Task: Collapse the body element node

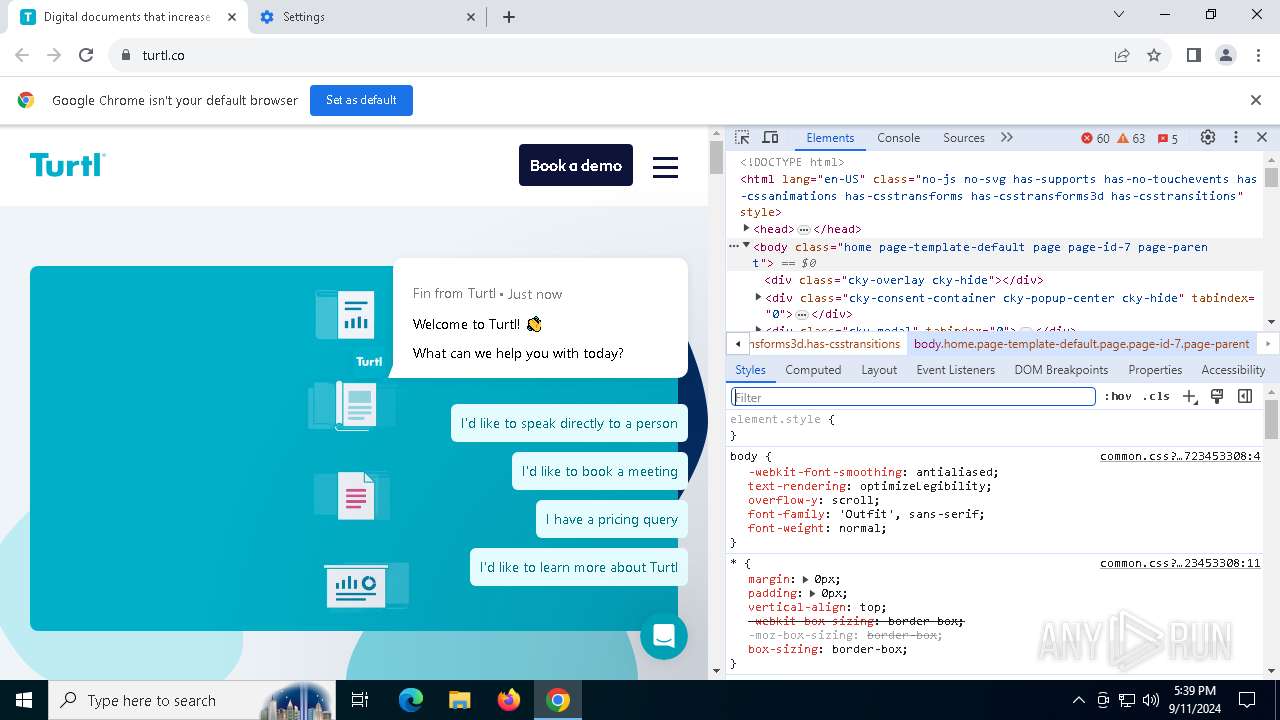Action: point(746,246)
